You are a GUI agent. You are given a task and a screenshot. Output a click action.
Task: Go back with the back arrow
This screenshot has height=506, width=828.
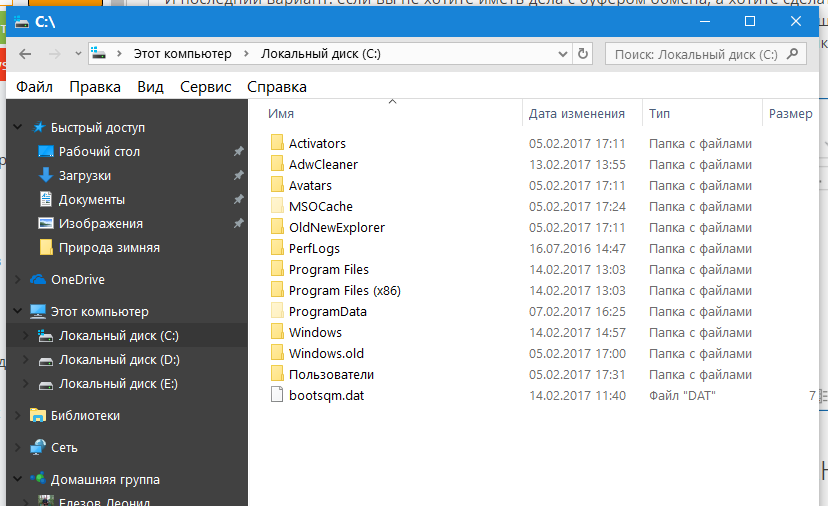point(25,54)
